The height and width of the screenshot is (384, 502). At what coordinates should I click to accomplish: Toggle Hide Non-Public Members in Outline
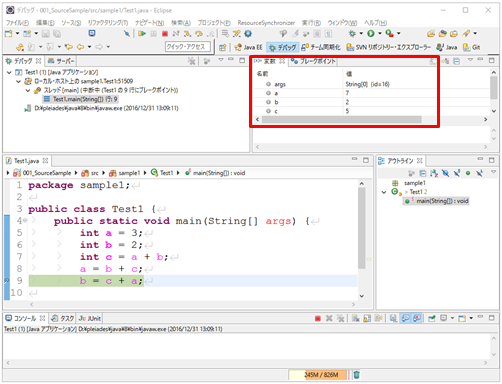click(x=468, y=173)
